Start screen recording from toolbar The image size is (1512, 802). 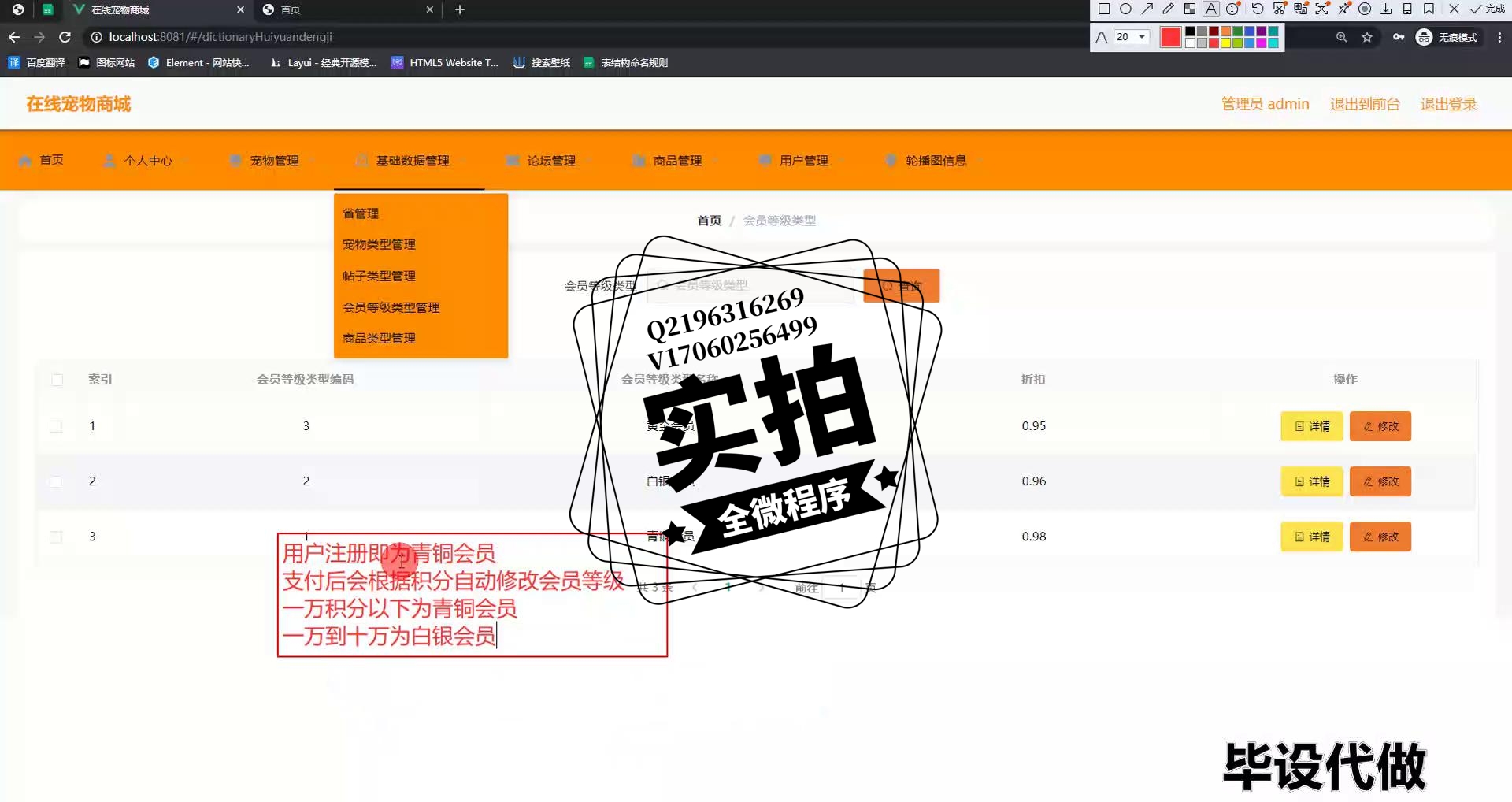click(x=1365, y=9)
